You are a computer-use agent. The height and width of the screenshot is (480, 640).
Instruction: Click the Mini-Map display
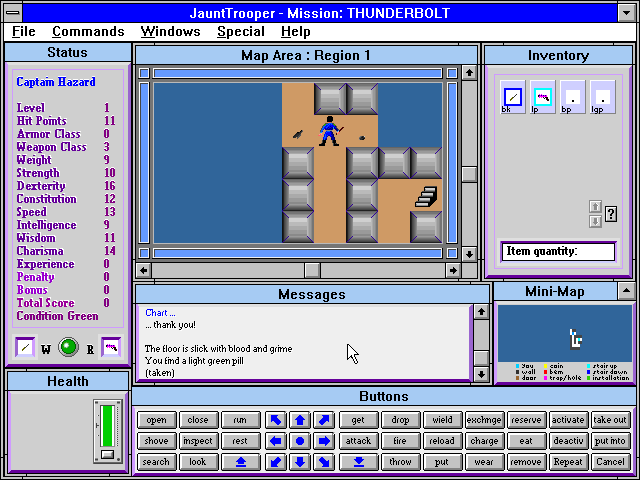[564, 333]
